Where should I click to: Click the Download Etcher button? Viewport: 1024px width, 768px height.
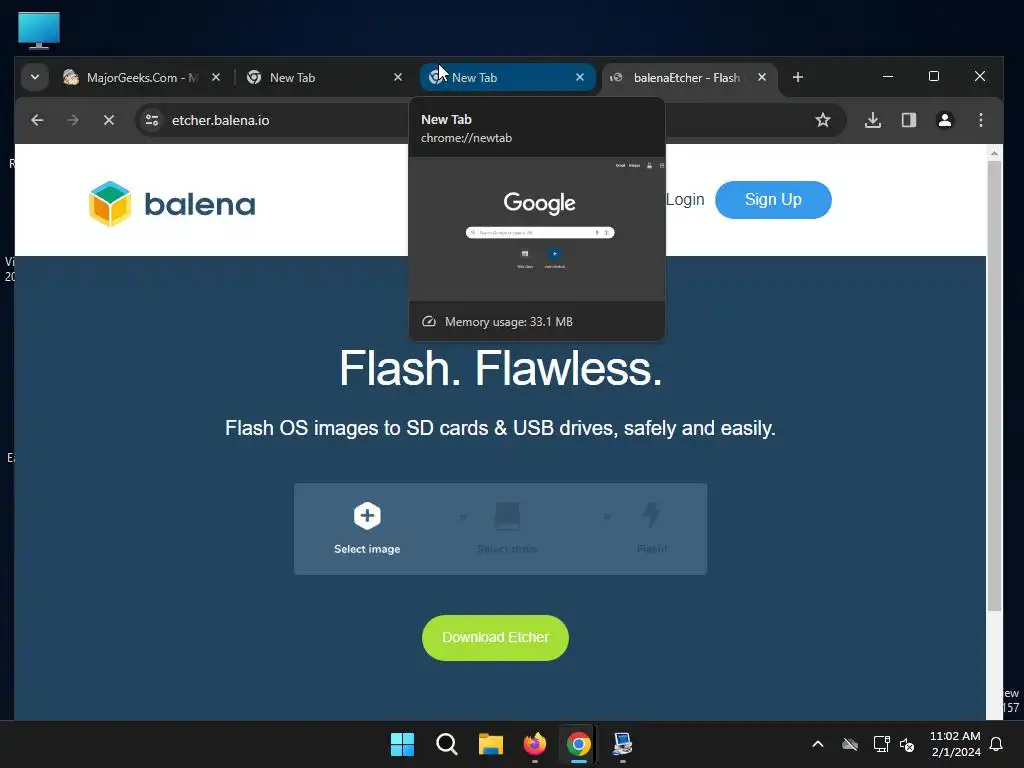coord(495,637)
